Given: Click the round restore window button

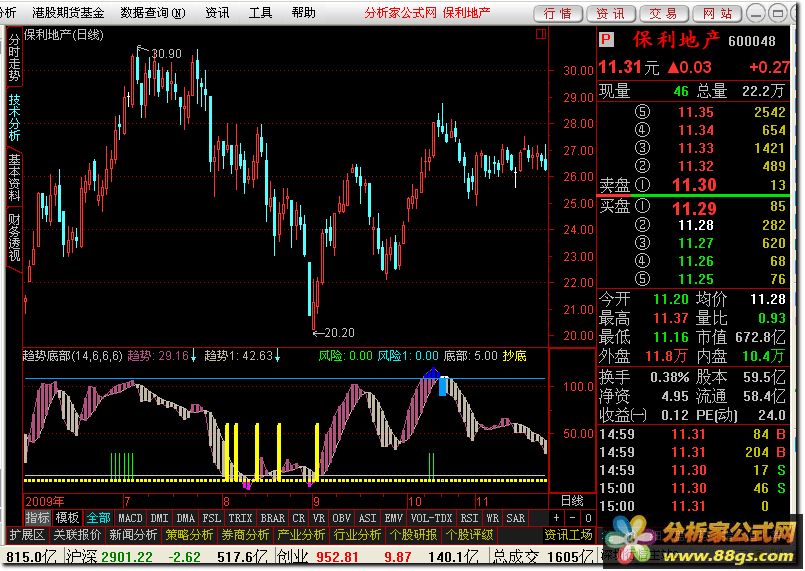Looking at the screenshot, I should point(779,14).
